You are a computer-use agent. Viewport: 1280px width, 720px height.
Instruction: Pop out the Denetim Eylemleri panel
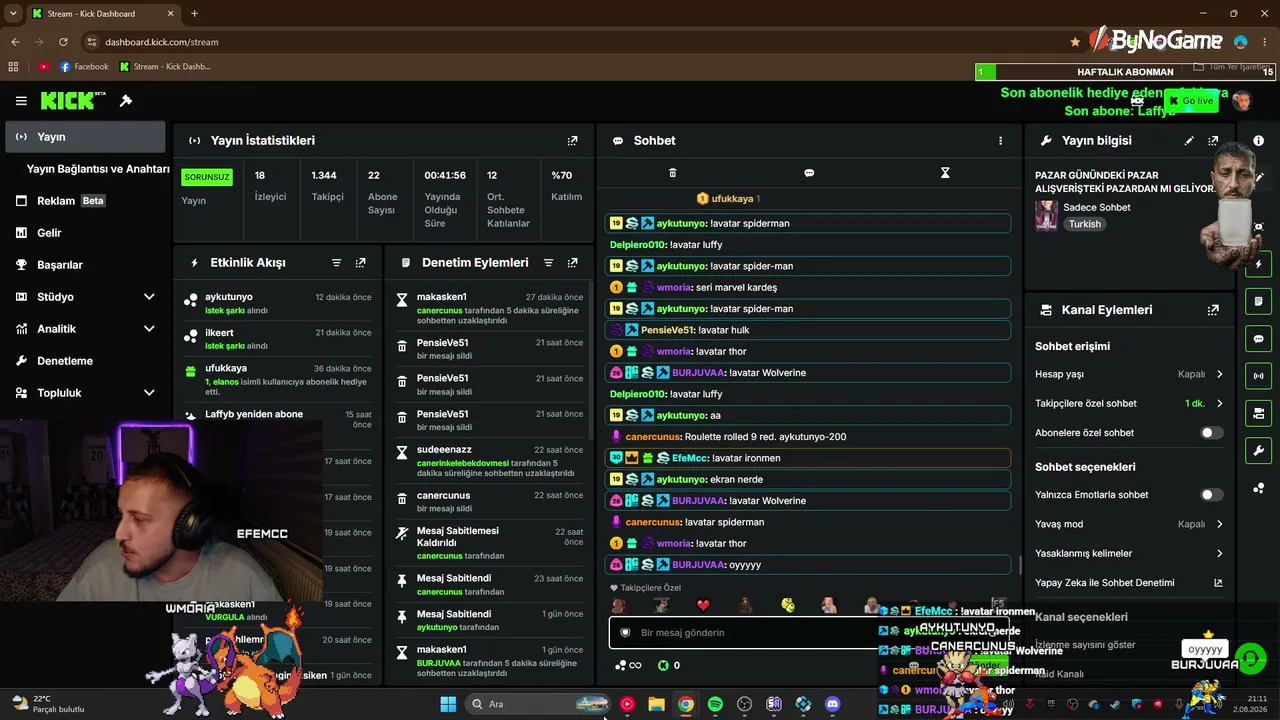tap(572, 263)
